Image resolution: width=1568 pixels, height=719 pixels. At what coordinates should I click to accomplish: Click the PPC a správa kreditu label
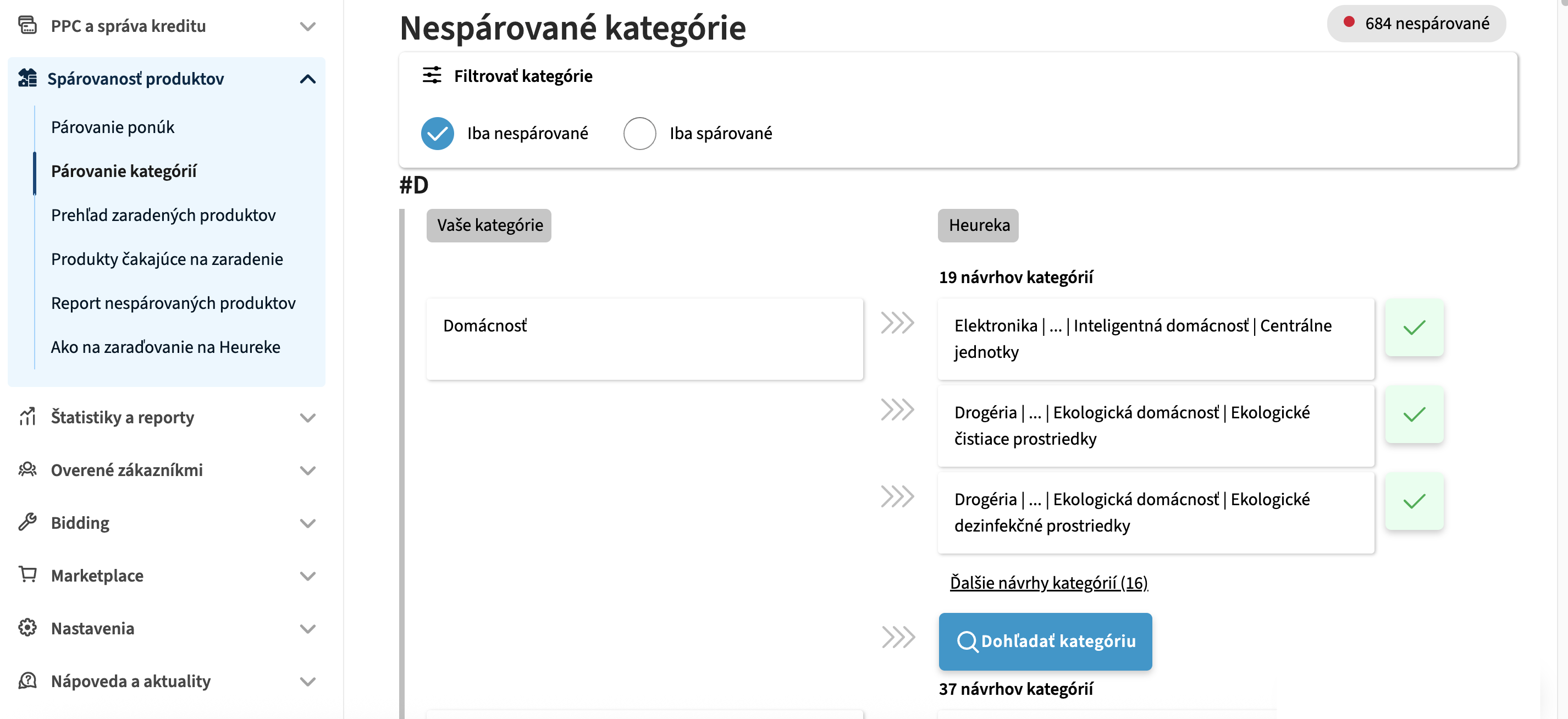pyautogui.click(x=129, y=26)
